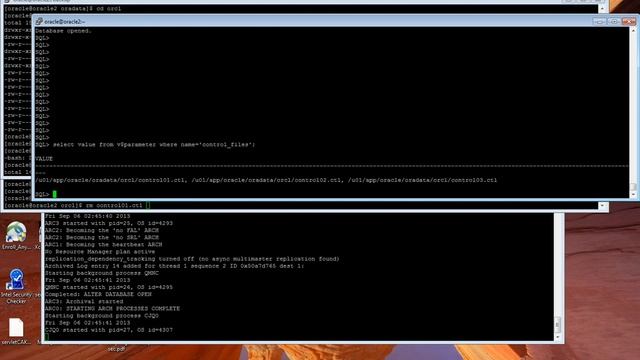Open the Intel Security Checker desktop icon

point(16,286)
